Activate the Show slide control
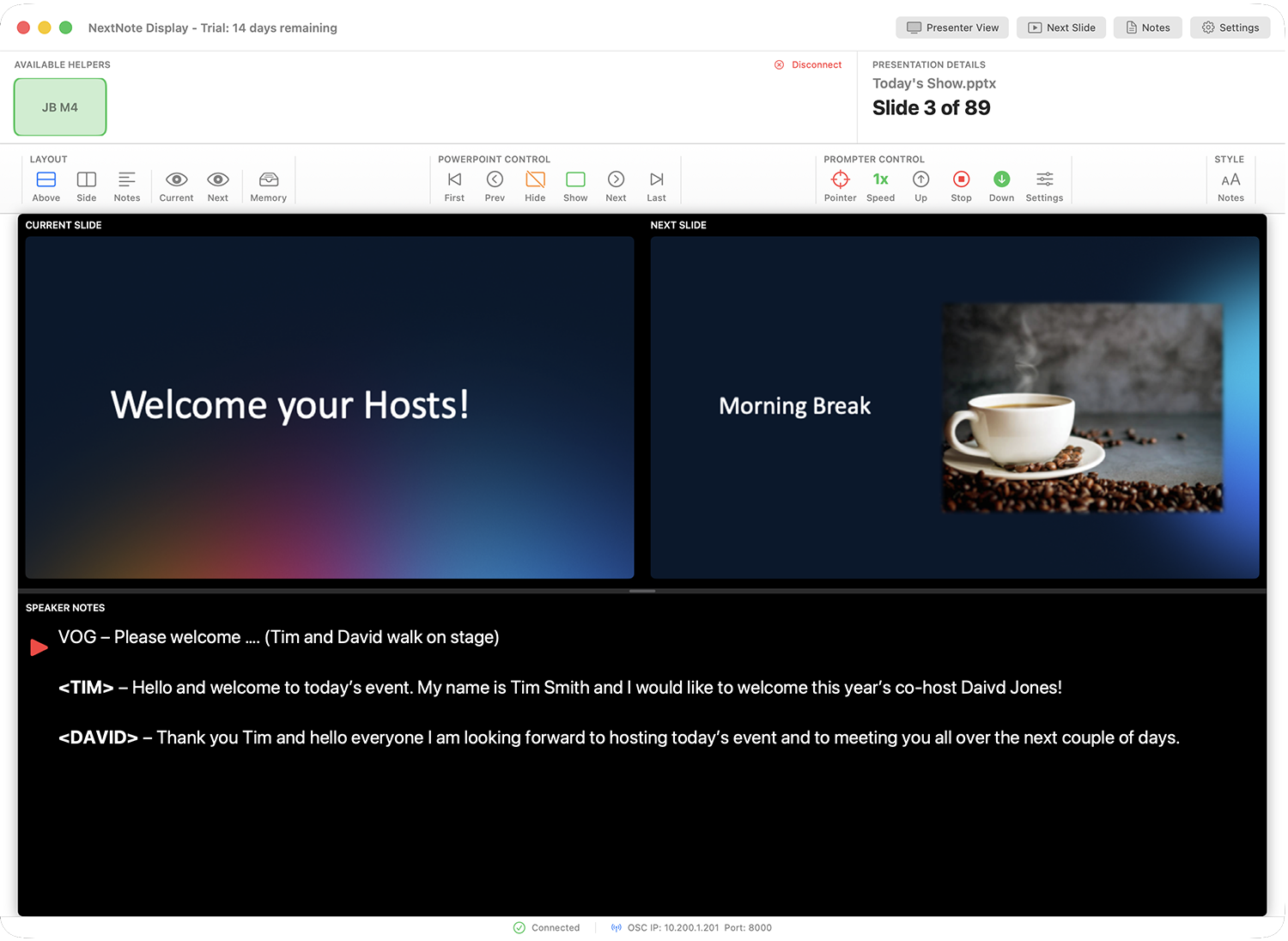This screenshot has height=941, width=1288. 575,184
